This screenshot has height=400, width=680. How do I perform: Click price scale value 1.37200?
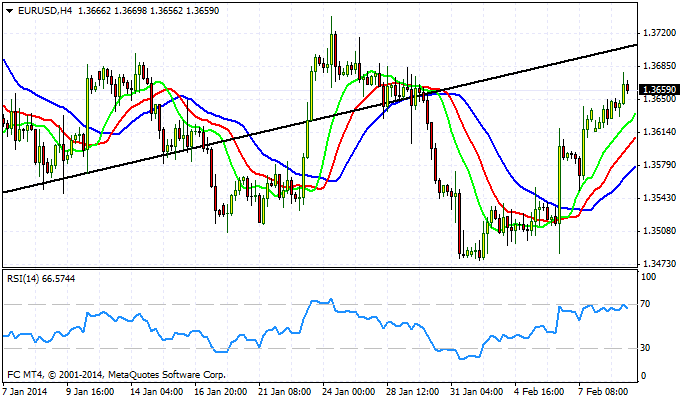660,33
